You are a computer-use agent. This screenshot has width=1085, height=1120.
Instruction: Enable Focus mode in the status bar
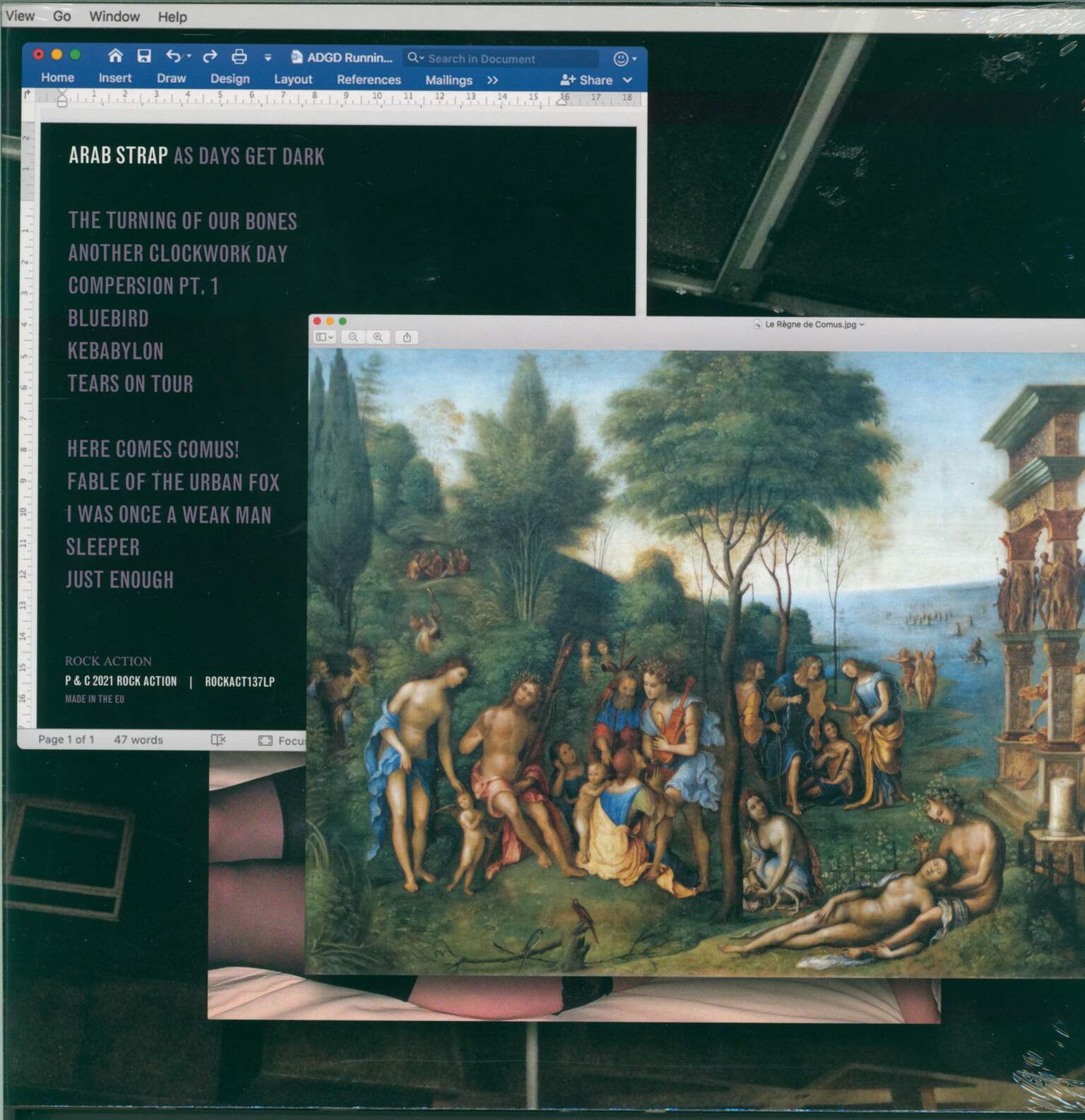click(283, 741)
